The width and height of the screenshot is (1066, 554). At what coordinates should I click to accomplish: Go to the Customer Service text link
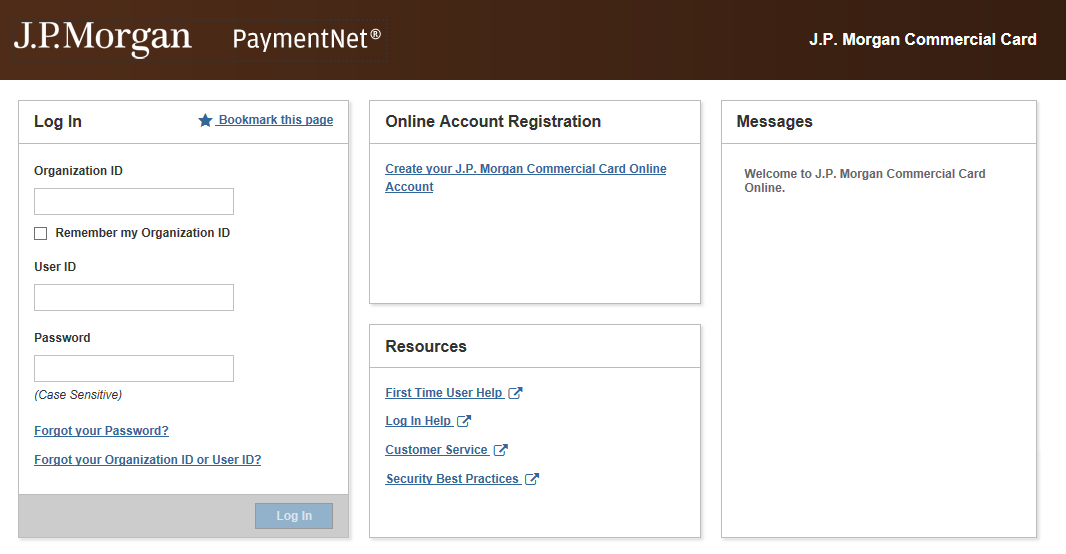coord(436,450)
